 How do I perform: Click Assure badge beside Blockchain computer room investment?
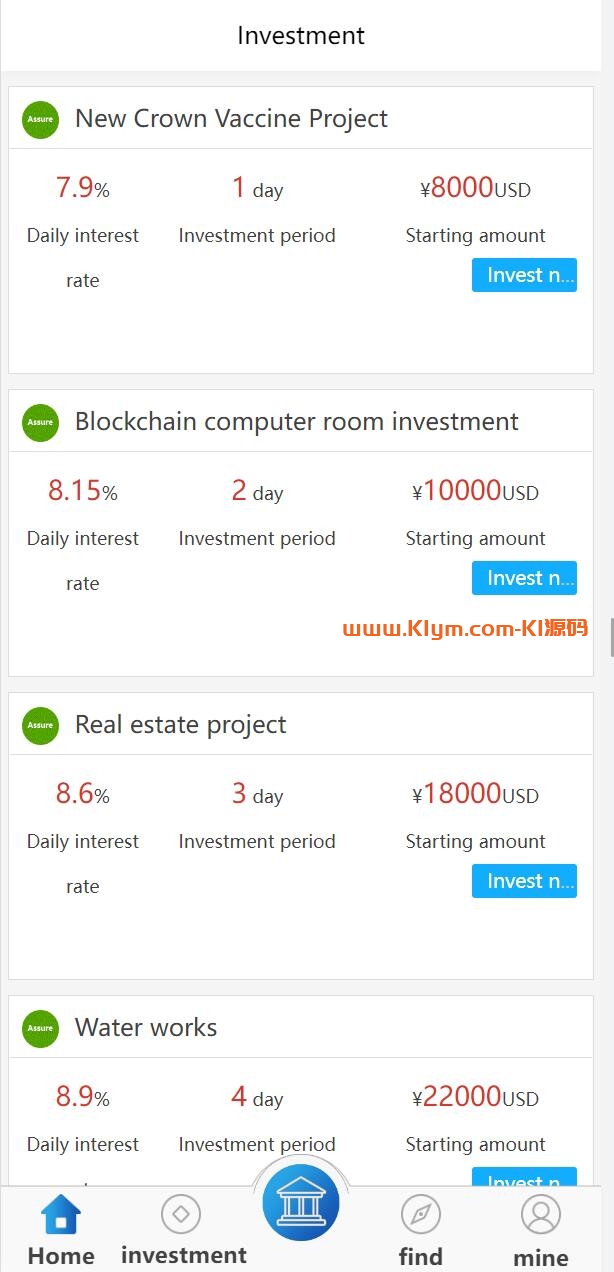41,422
